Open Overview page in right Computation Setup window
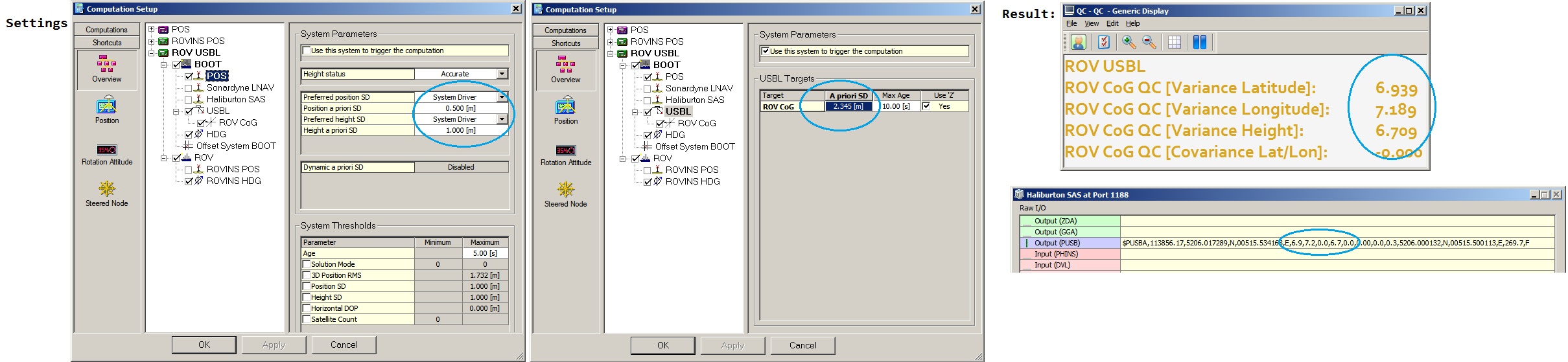 (x=566, y=70)
